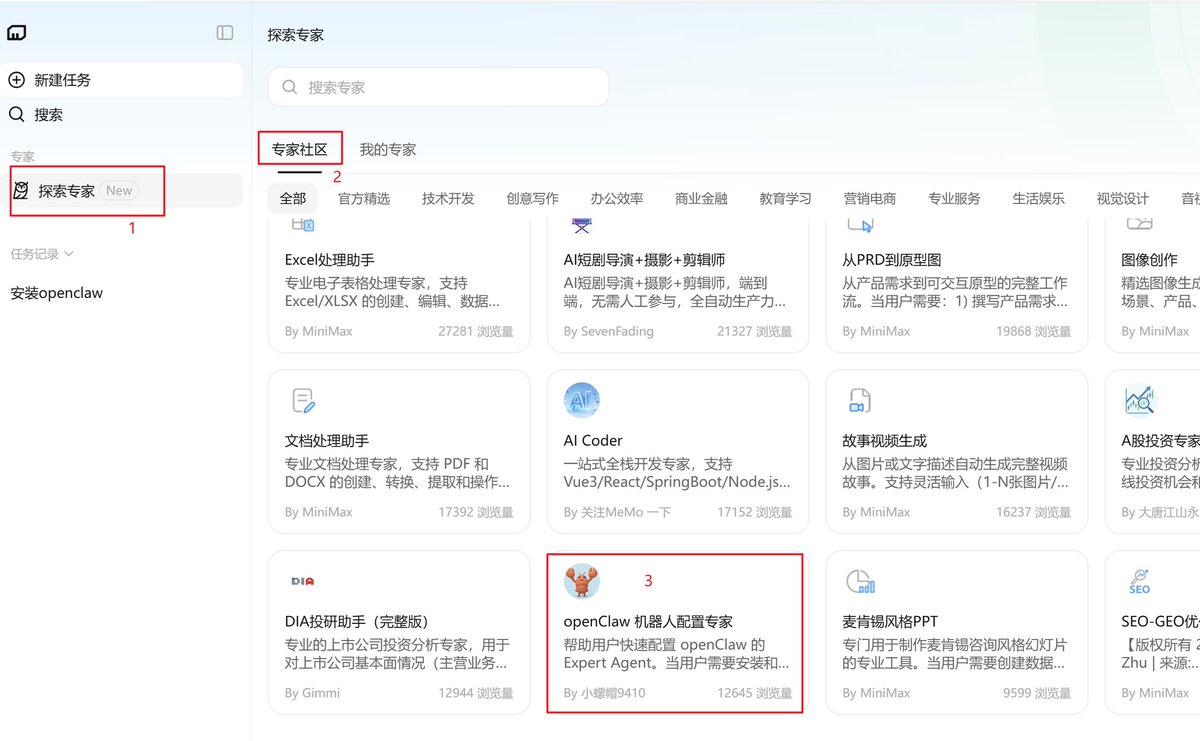Open 探索专家 in the sidebar
Screen dimensions: 1200x741
coord(122,190)
